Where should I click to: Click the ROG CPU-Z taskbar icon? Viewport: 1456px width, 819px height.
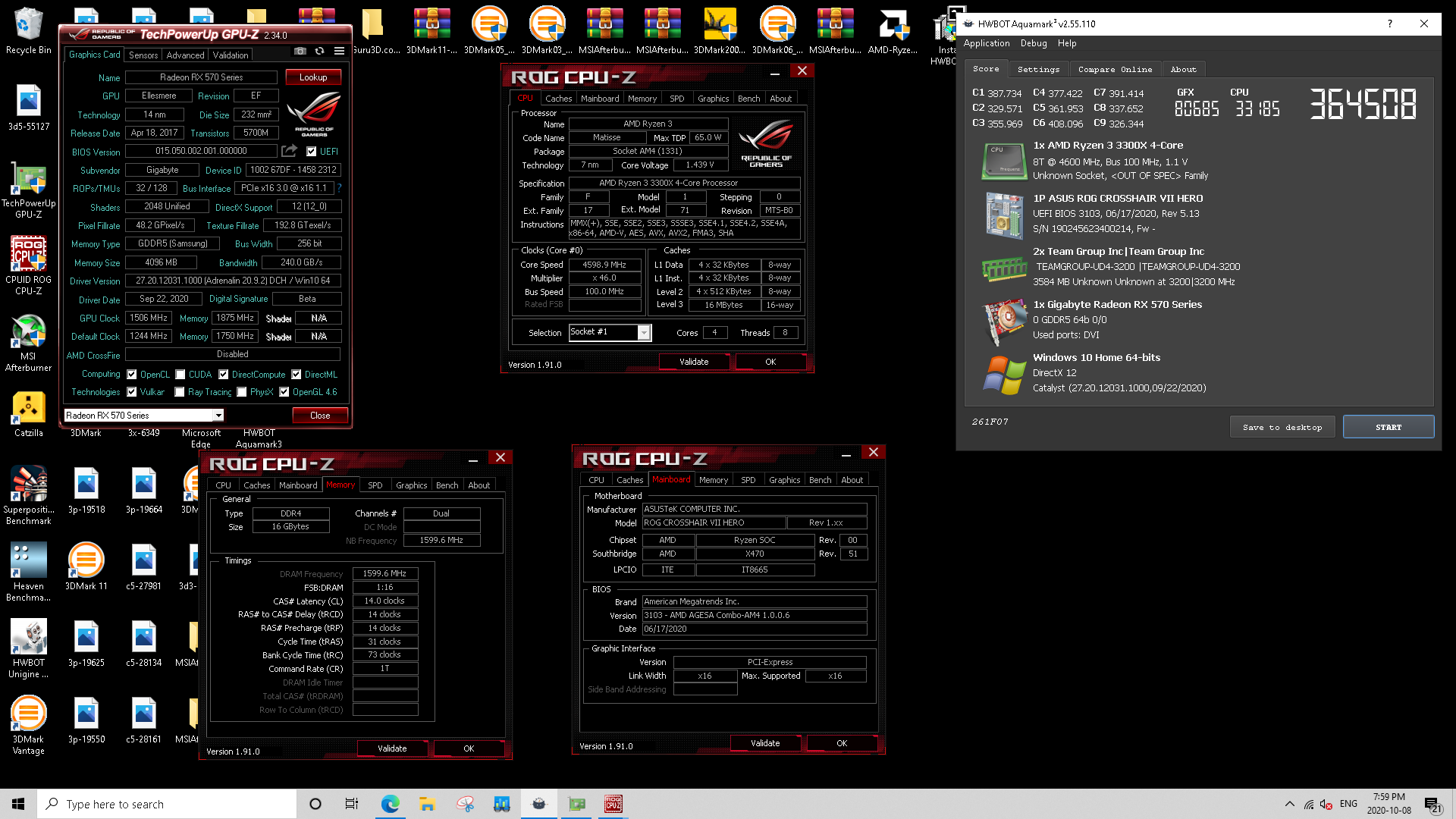613,804
